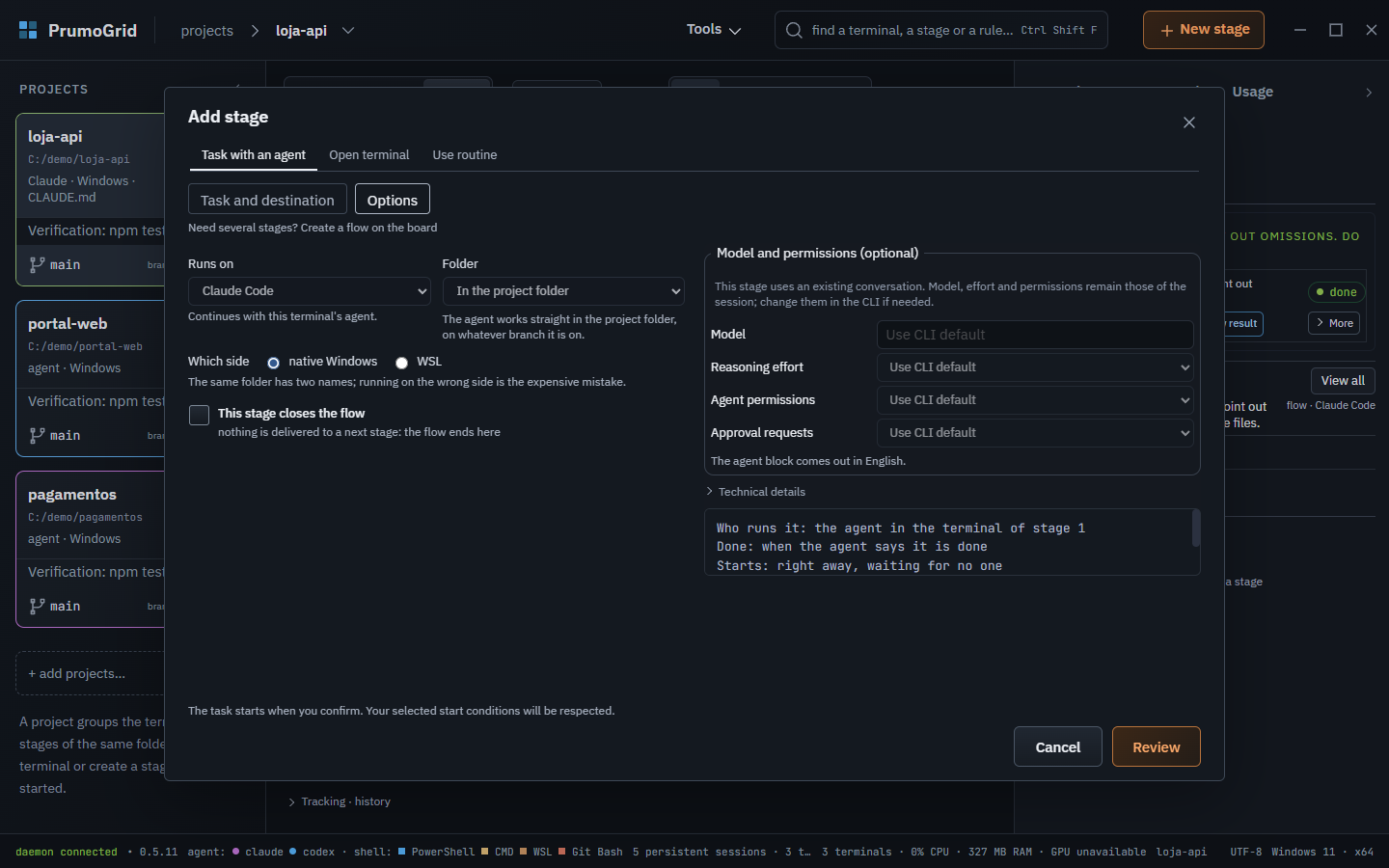Switch to Task and destination sub-tab
Viewport: 1389px width, 868px height.
point(267,200)
